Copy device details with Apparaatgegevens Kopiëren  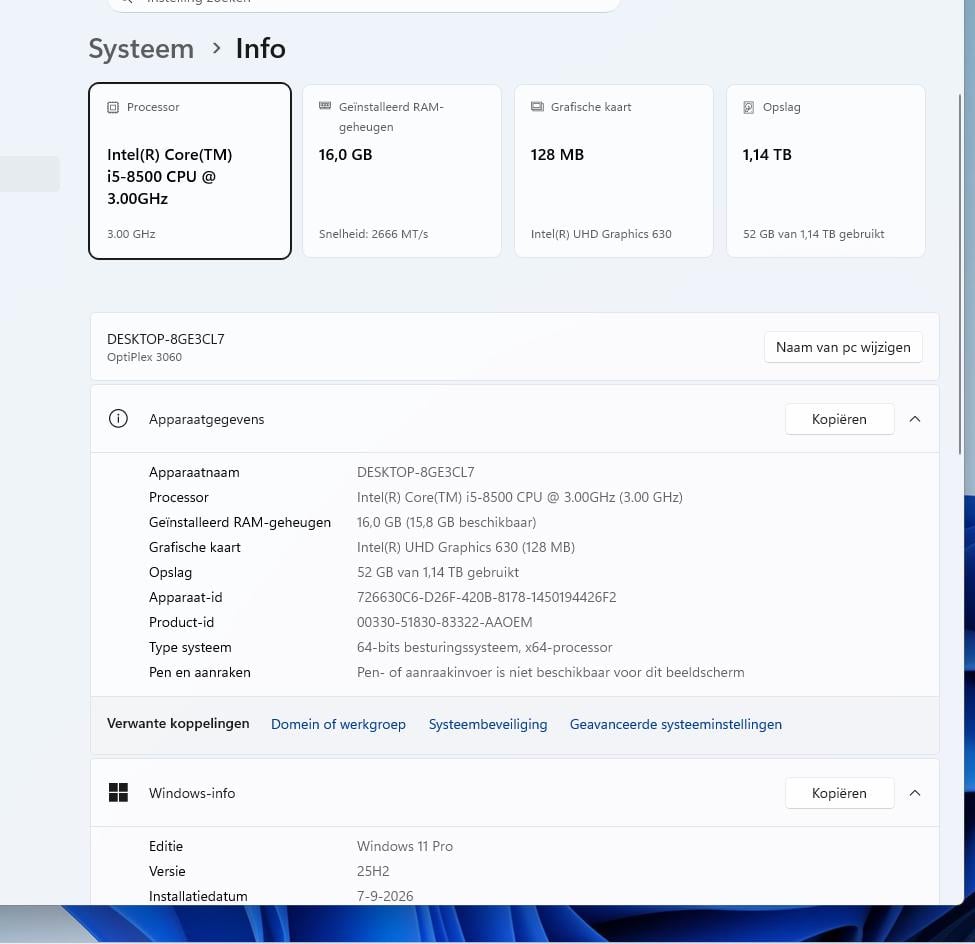839,419
